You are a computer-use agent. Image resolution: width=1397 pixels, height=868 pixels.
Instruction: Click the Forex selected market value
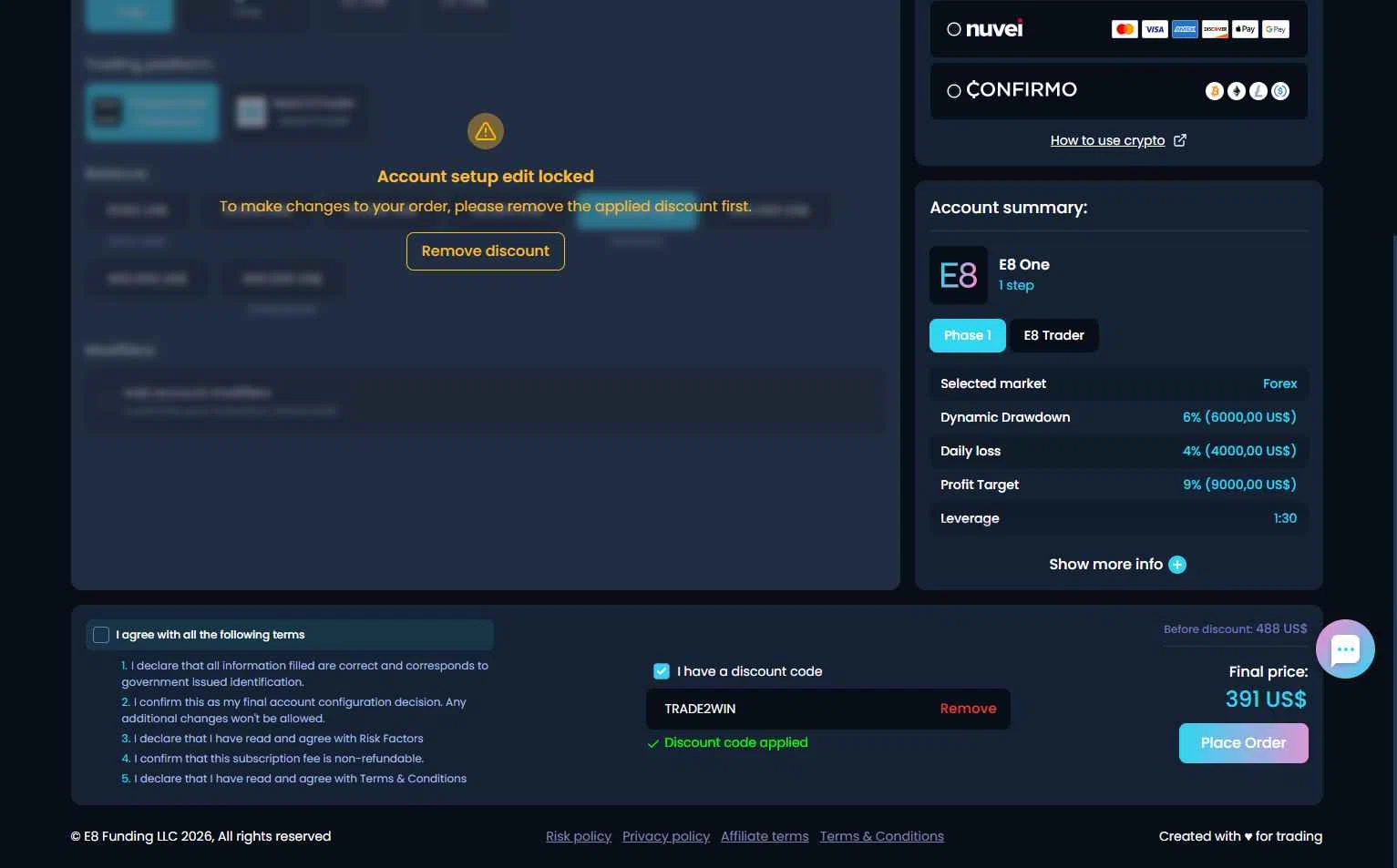(1279, 383)
